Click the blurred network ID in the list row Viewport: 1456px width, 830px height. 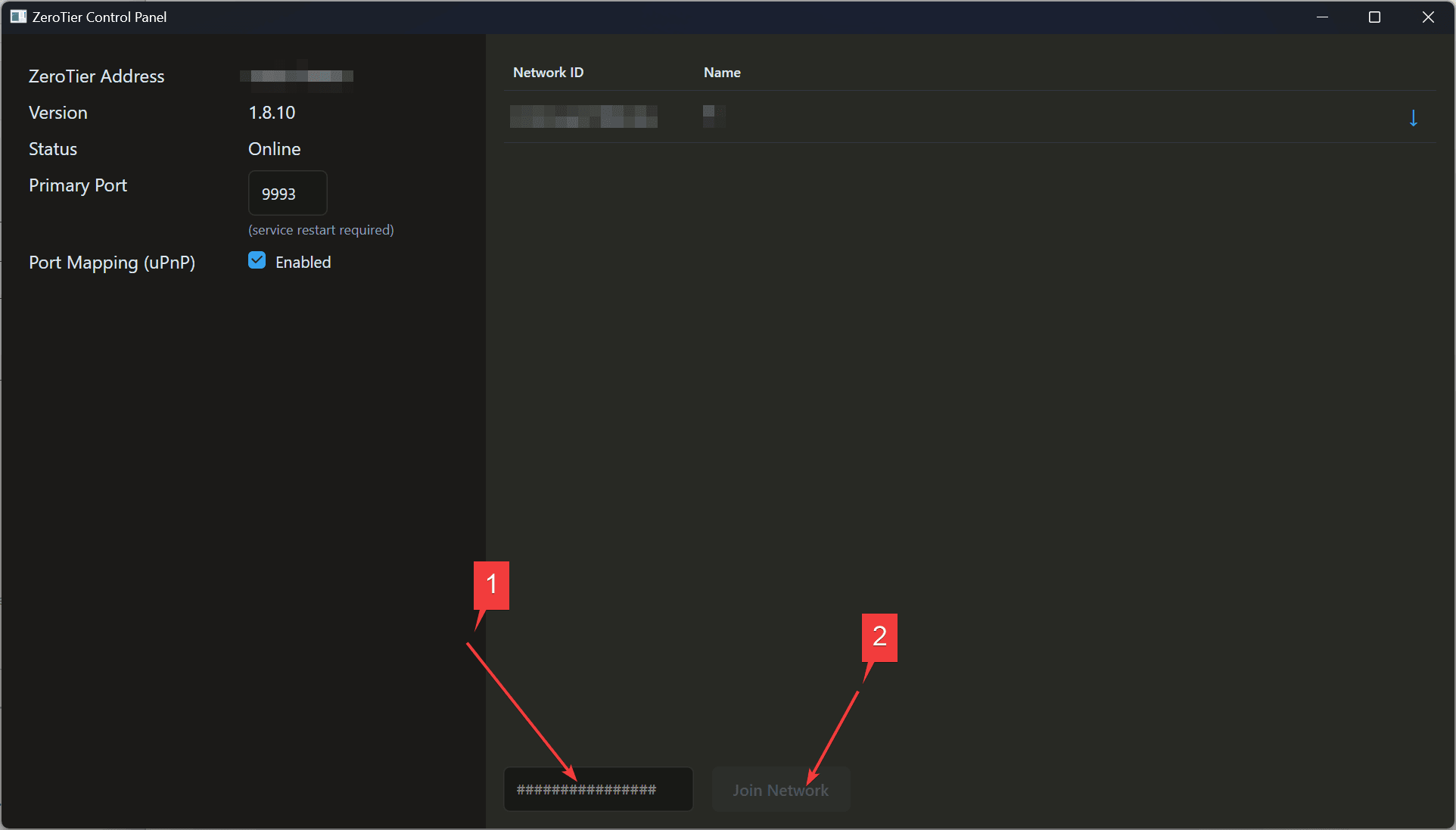point(583,117)
